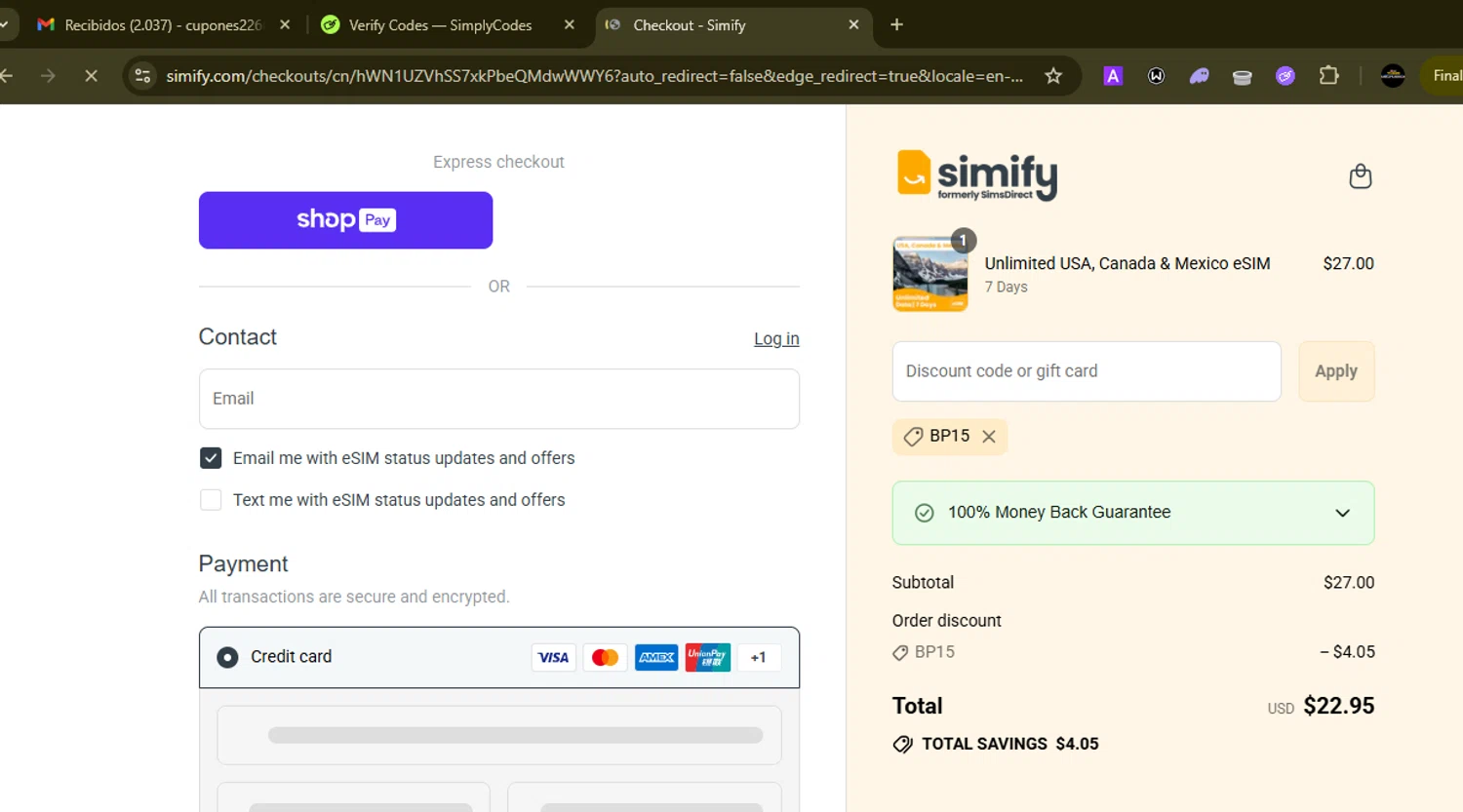Close the Gmail Recibidos tab
Screen dimensions: 1463x812
(285, 25)
